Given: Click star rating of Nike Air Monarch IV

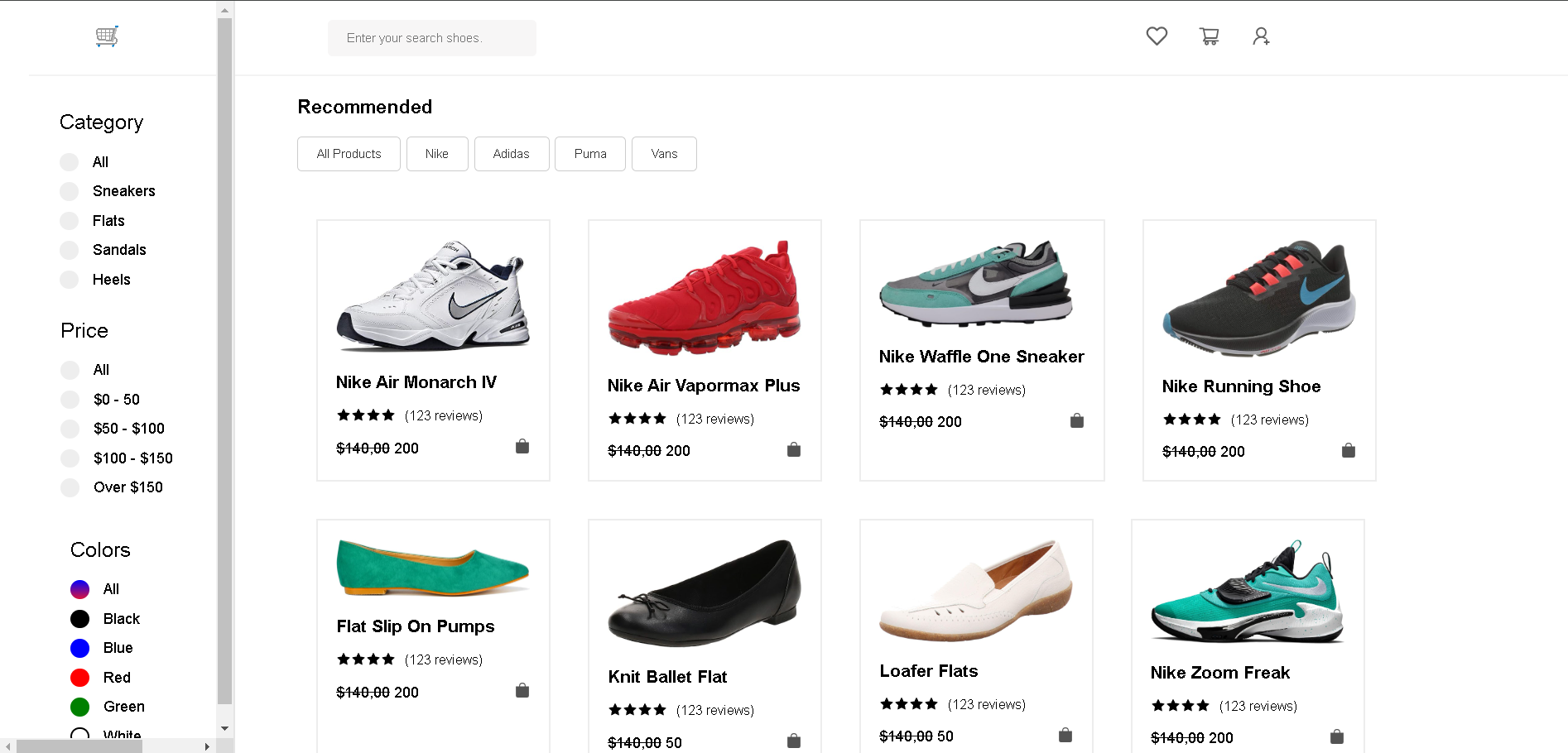Looking at the screenshot, I should pyautogui.click(x=365, y=415).
